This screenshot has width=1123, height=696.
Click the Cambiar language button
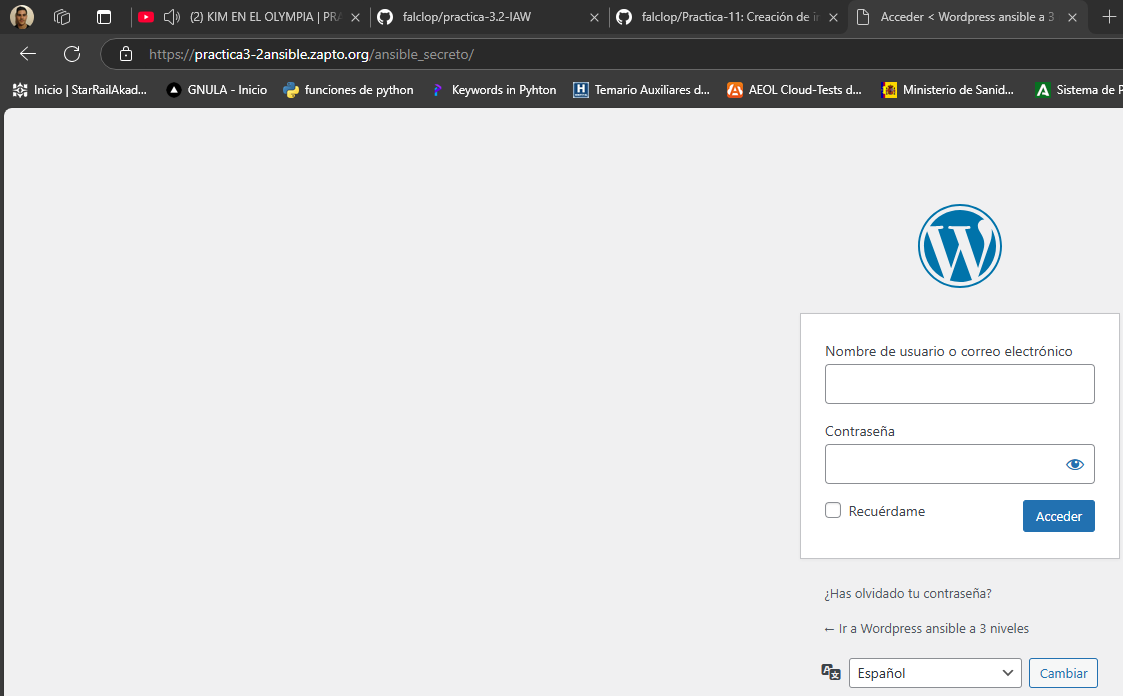1063,673
